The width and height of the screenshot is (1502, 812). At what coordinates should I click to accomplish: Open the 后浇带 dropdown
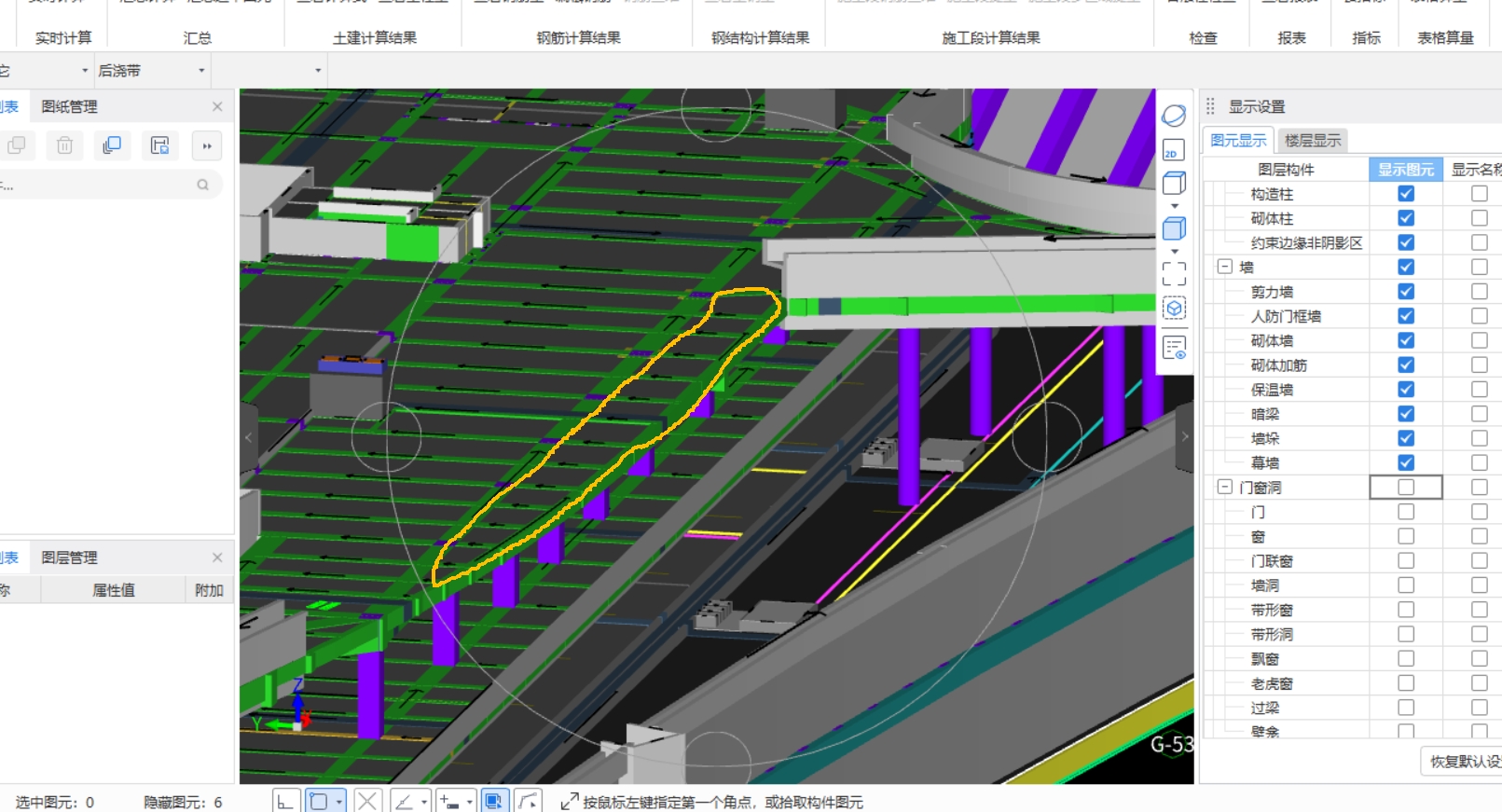click(x=201, y=71)
